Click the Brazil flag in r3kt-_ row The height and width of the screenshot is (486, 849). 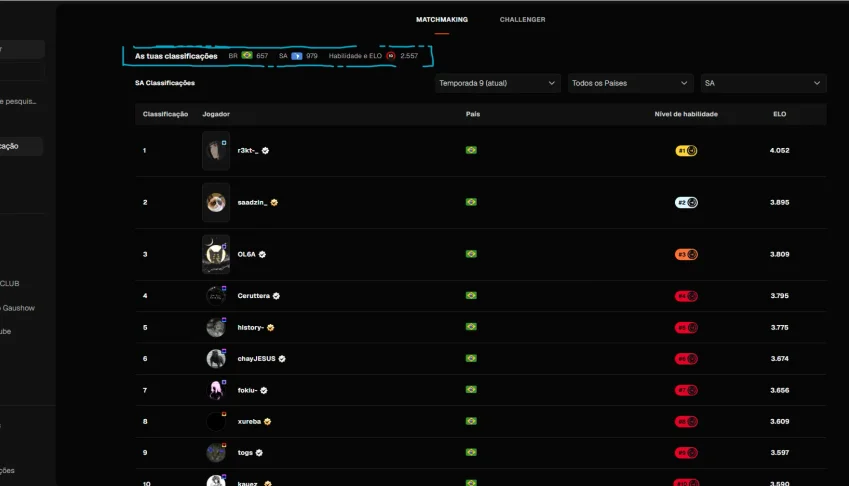click(471, 150)
